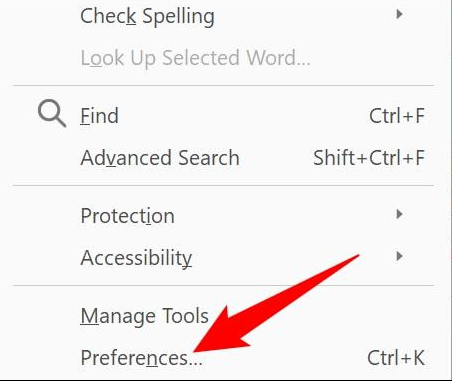Viewport: 452px width, 382px height.
Task: Expand the arrow beside Check Spelling
Action: (x=399, y=14)
